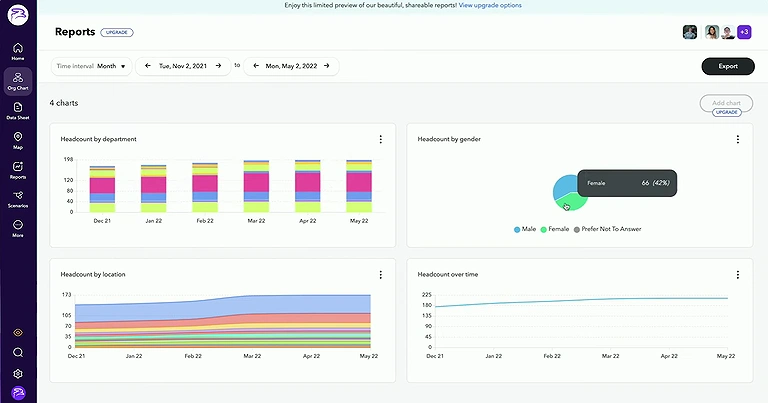Open the Data Sheet sidebar item
768x403 pixels.
18,111
